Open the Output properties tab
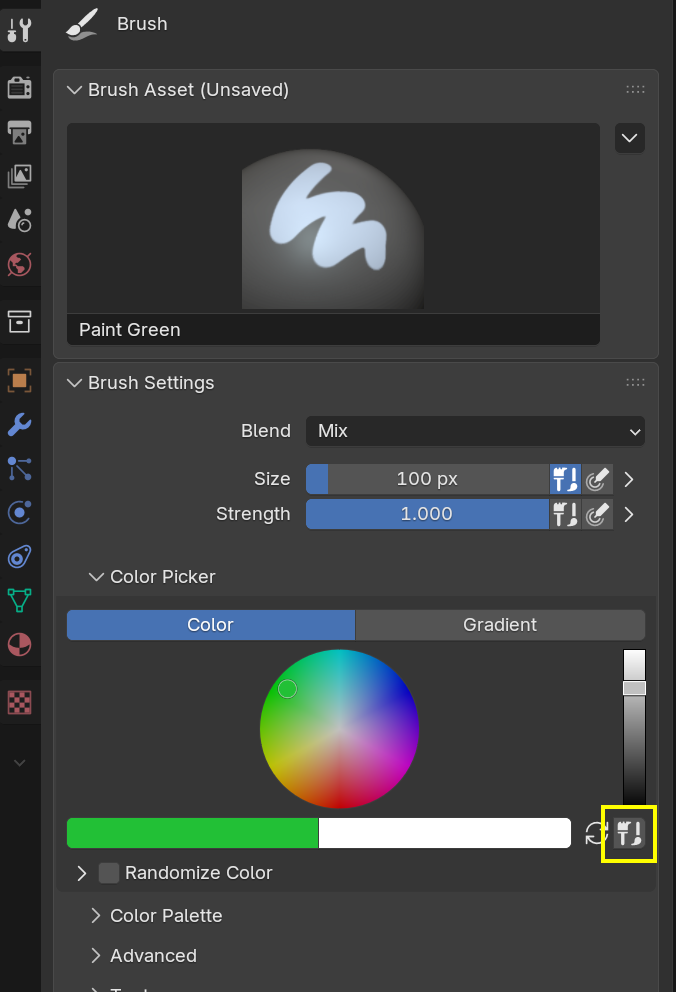 (x=20, y=133)
